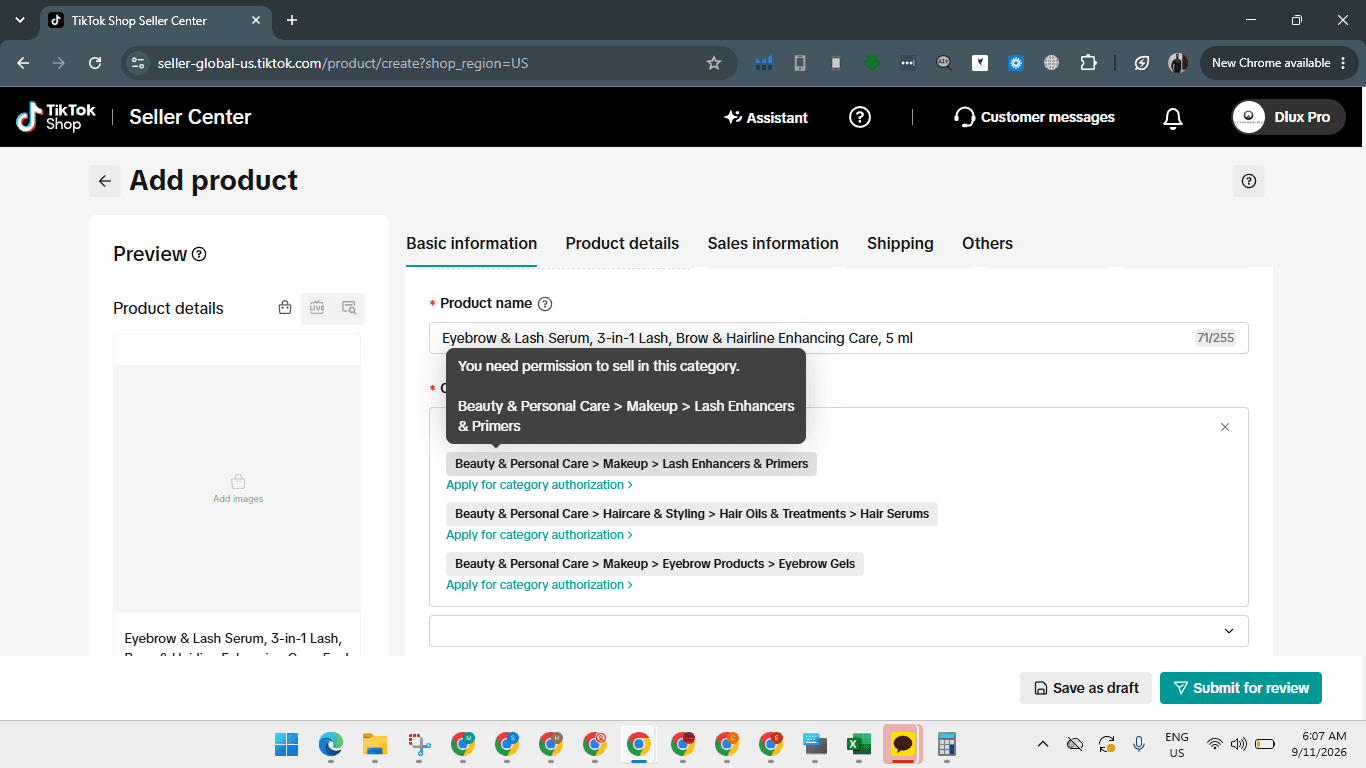Click the TikTok Shop logo
1366x768 pixels.
click(57, 117)
